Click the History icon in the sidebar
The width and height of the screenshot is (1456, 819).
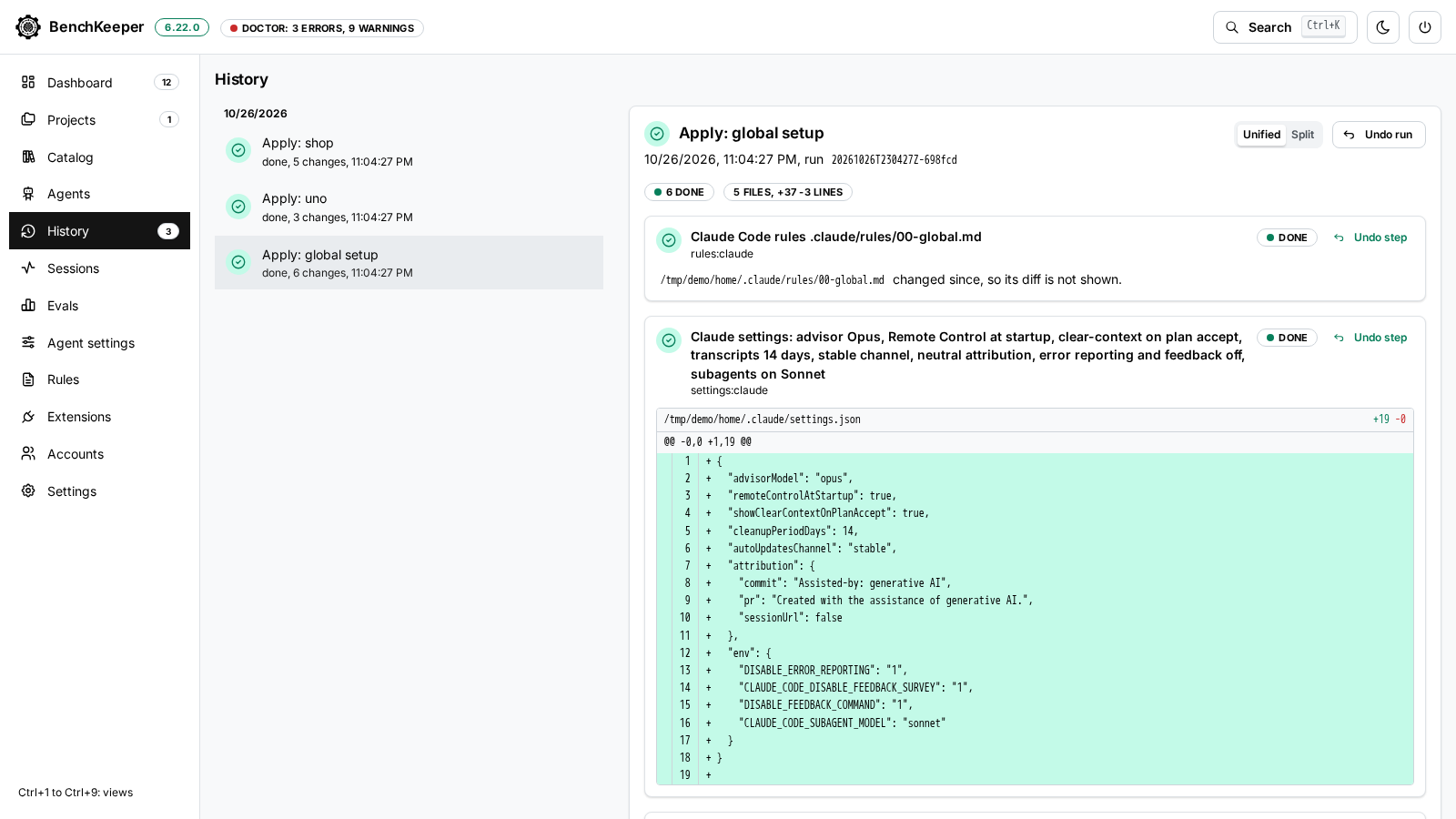coord(28,231)
